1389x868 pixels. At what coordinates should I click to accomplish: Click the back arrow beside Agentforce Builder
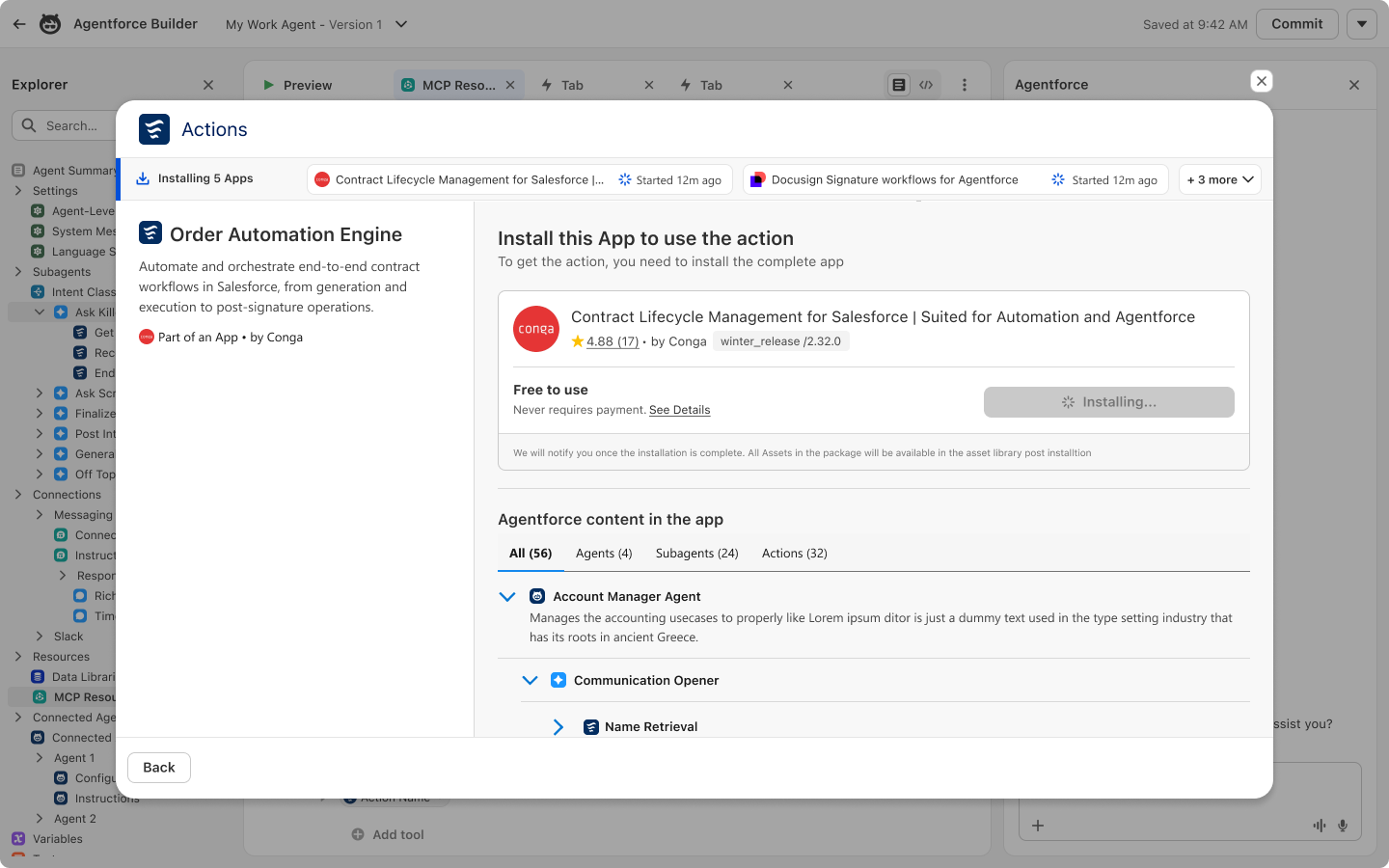tap(19, 24)
